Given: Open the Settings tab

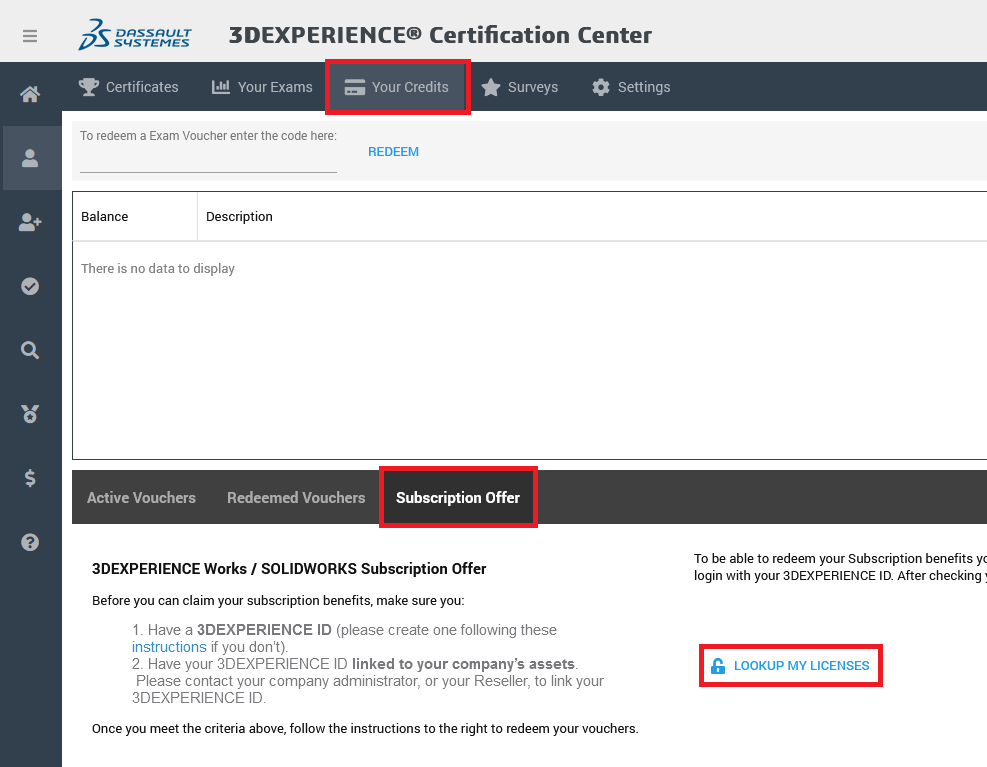Looking at the screenshot, I should pyautogui.click(x=631, y=87).
